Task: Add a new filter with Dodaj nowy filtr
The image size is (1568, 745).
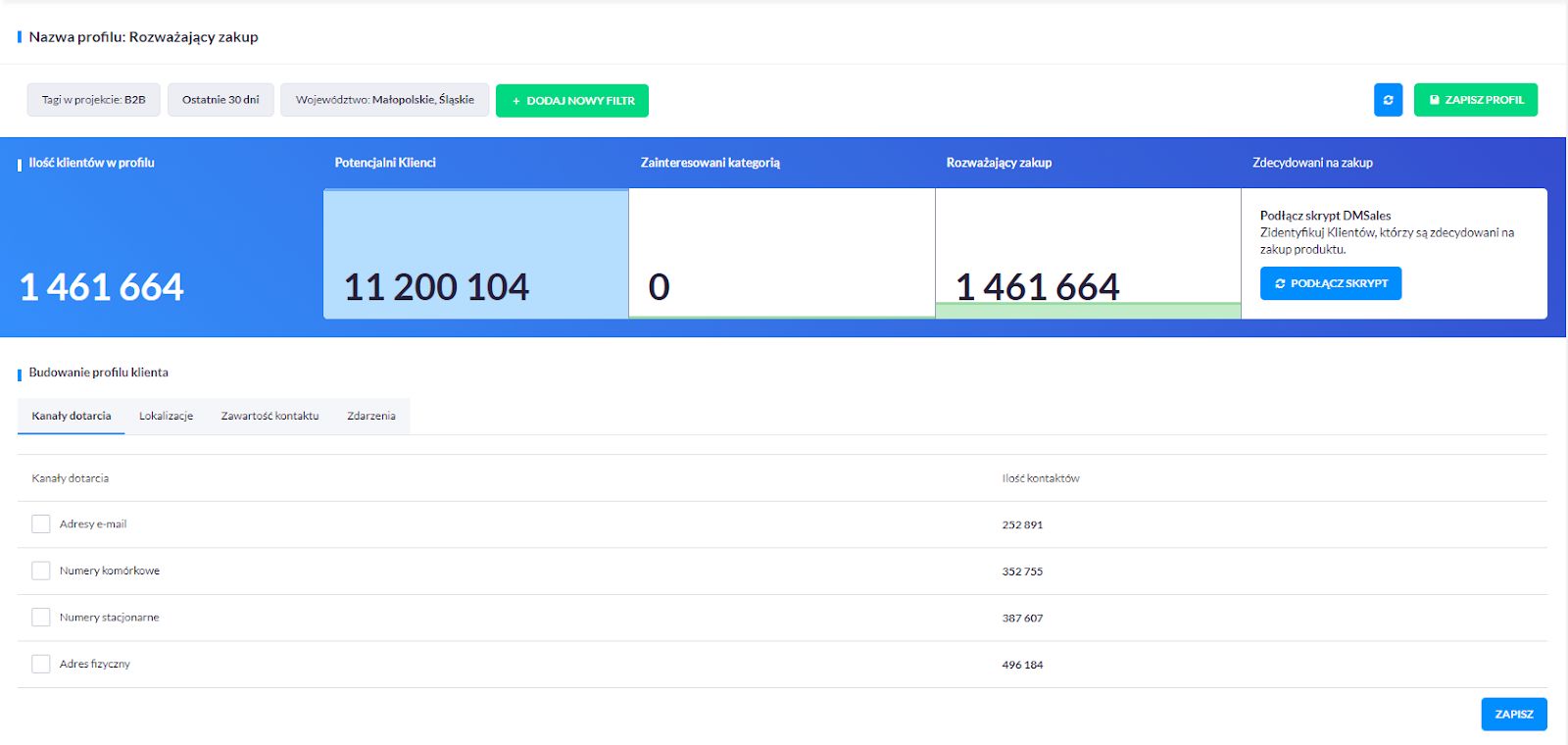Action: pyautogui.click(x=572, y=101)
